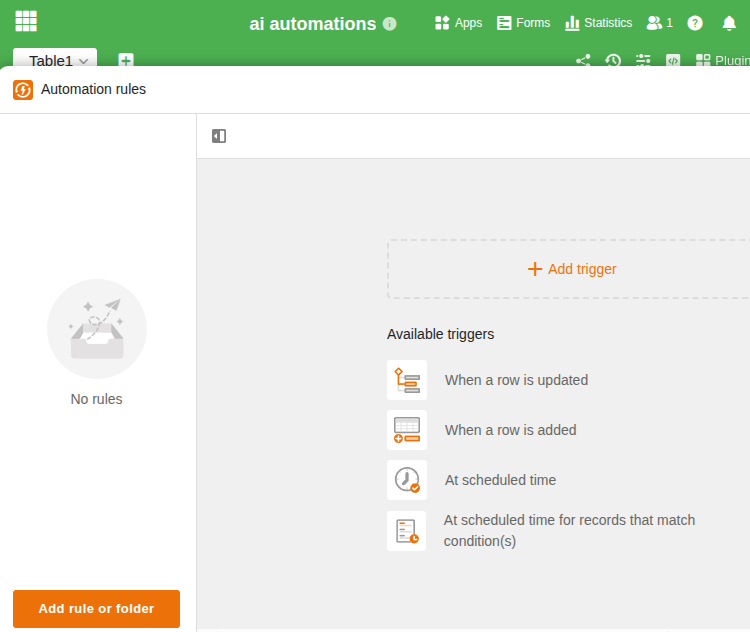Viewport: 750px width, 632px height.
Task: Add a new table with the plus icon
Action: [x=126, y=61]
